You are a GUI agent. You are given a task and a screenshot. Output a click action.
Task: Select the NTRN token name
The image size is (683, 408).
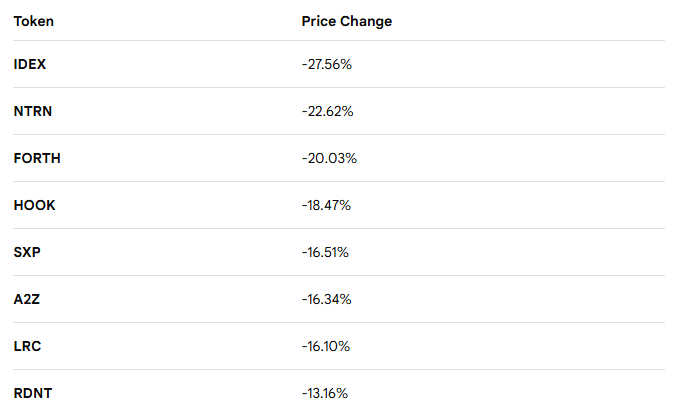tap(33, 111)
